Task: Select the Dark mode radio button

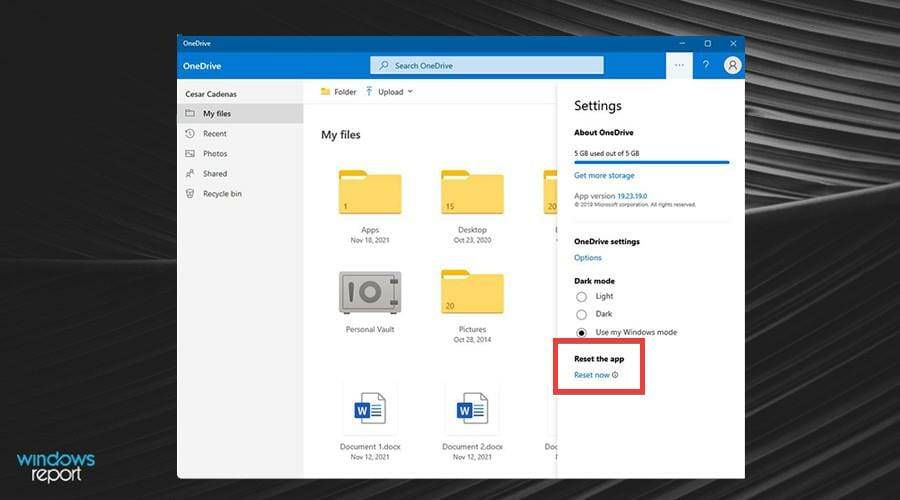Action: (x=581, y=315)
